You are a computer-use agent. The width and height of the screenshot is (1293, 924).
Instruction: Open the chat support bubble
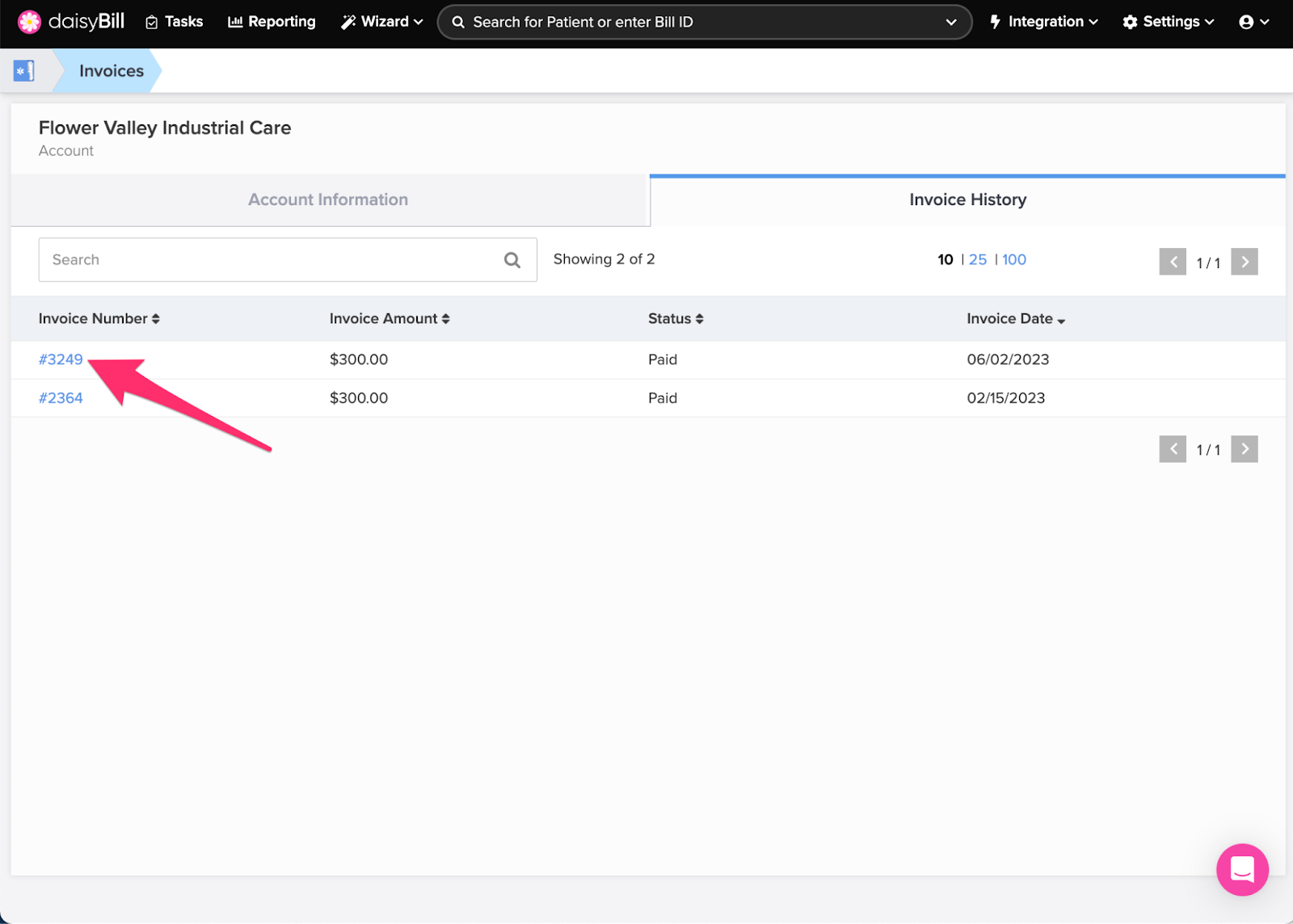point(1242,870)
